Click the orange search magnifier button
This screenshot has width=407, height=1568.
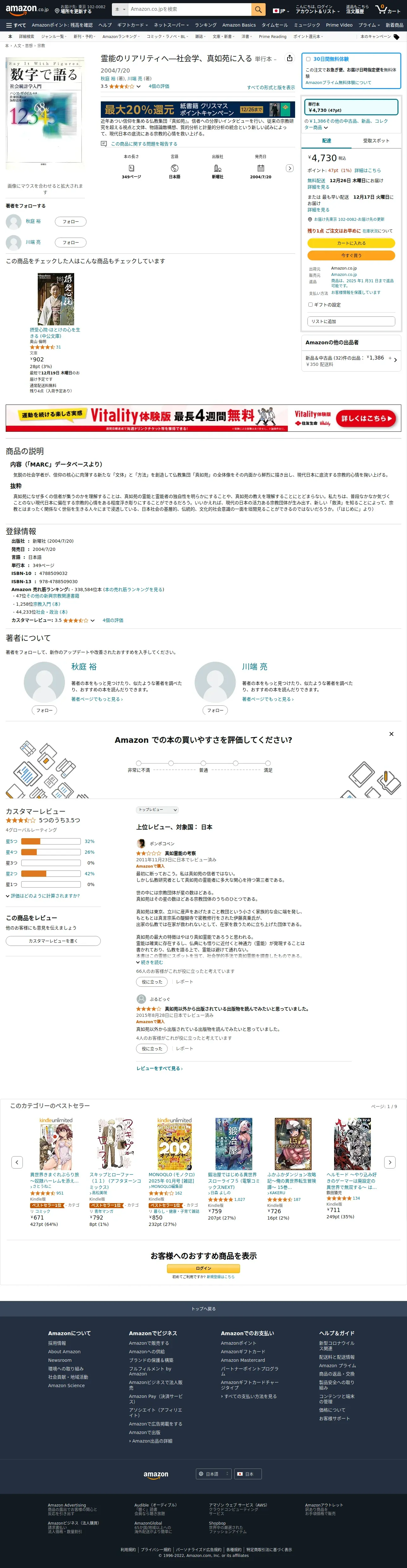[258, 9]
